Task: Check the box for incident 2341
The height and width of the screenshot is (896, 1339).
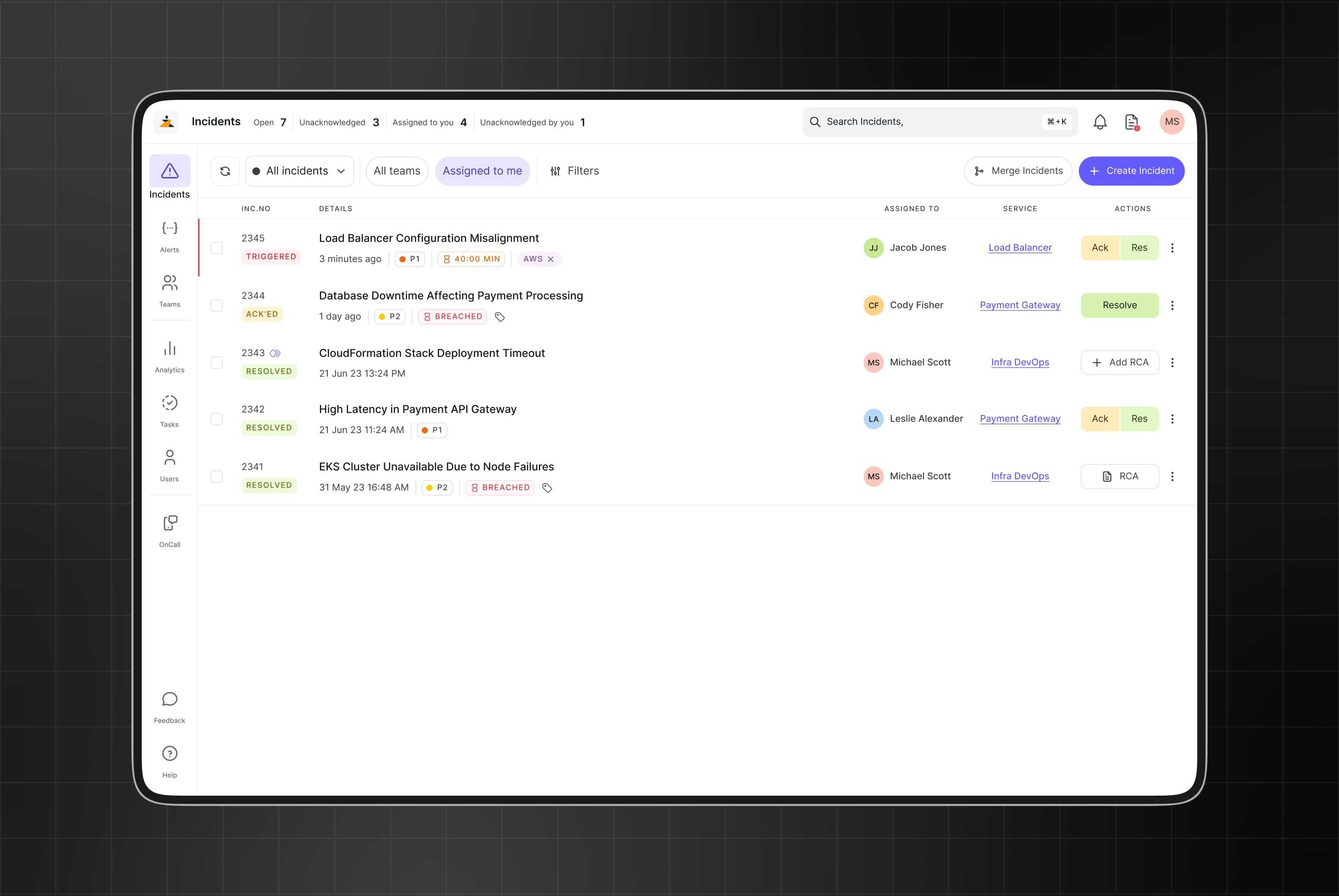Action: [217, 476]
